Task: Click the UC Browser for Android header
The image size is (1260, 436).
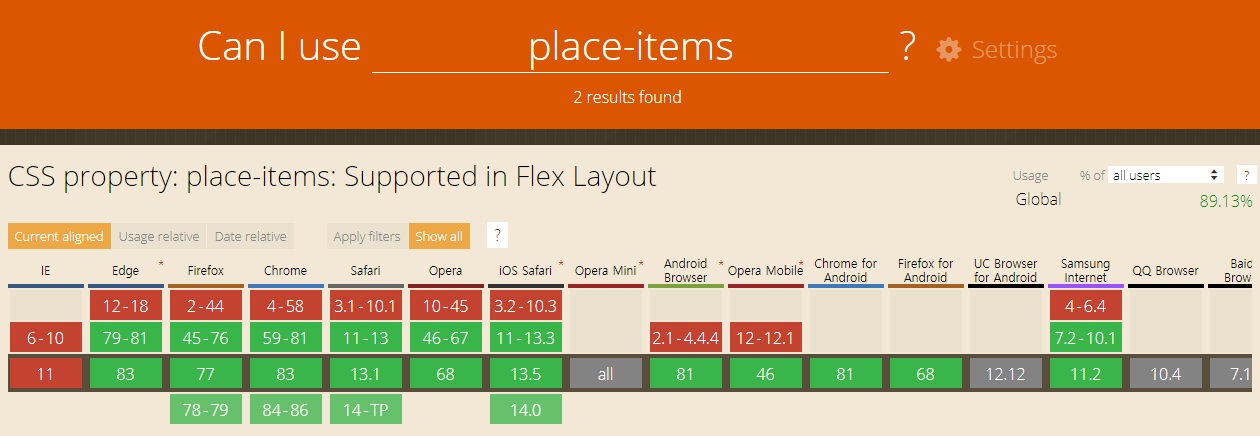Action: 1005,271
